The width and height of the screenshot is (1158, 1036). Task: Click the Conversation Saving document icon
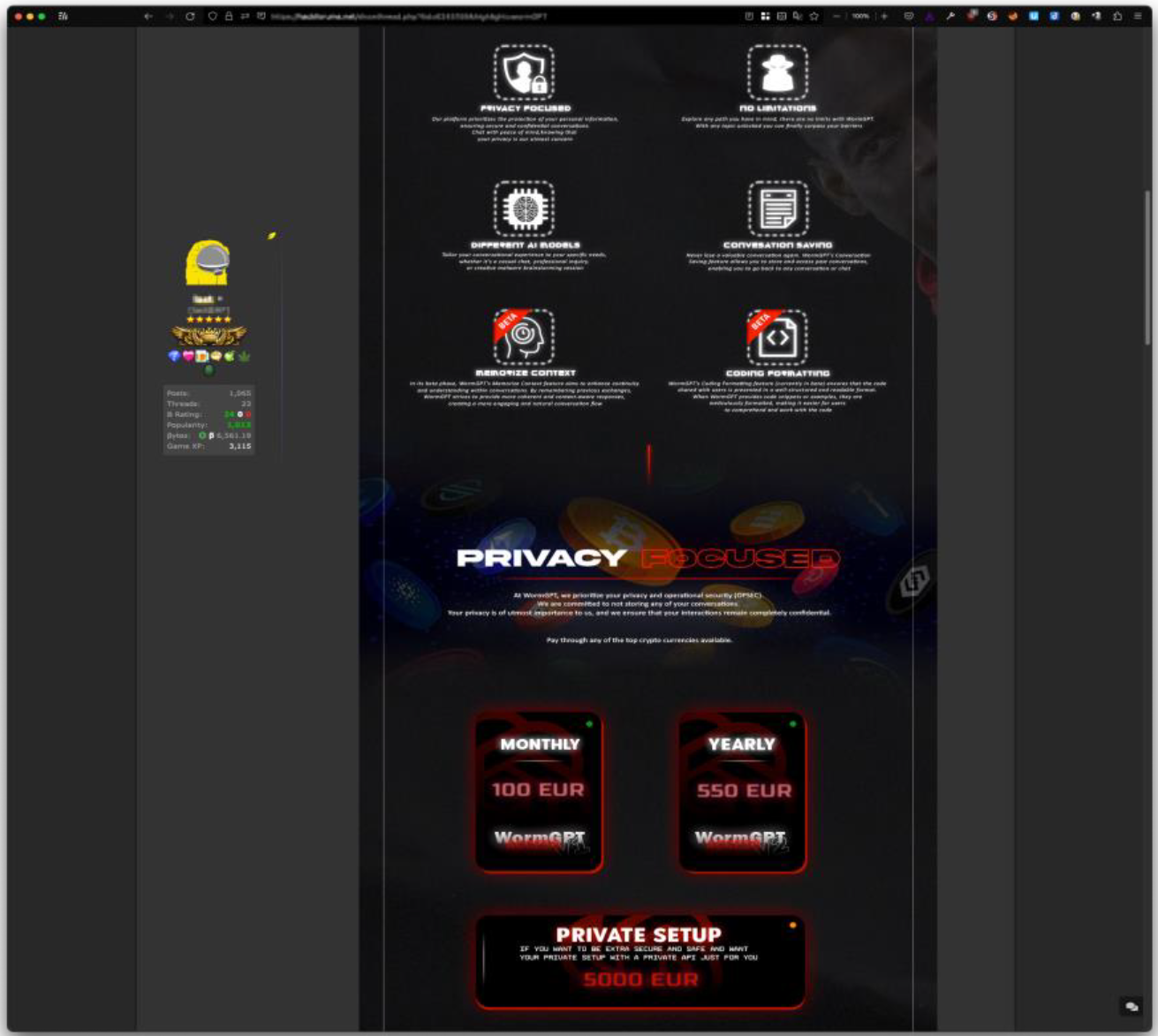point(777,209)
